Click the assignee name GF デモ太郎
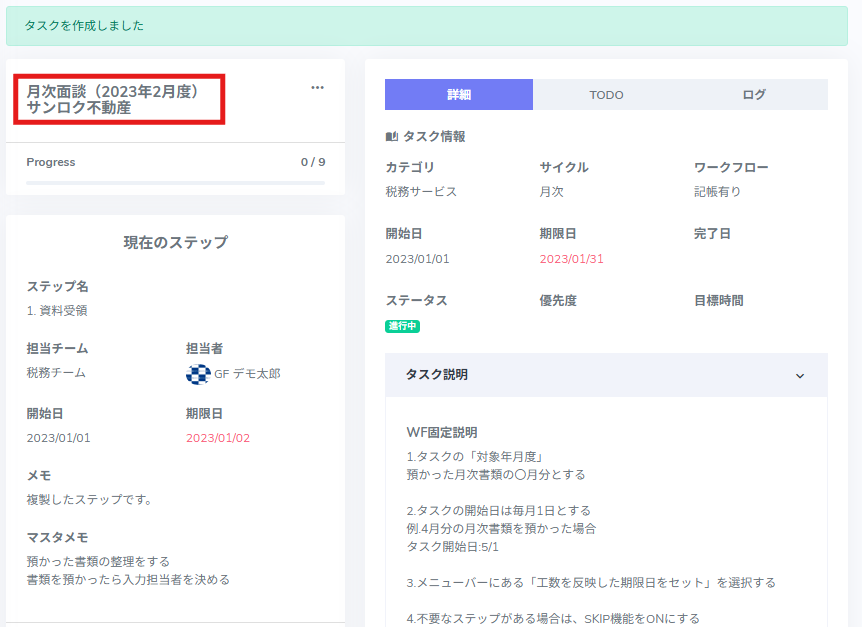The width and height of the screenshot is (862, 627). coord(247,374)
